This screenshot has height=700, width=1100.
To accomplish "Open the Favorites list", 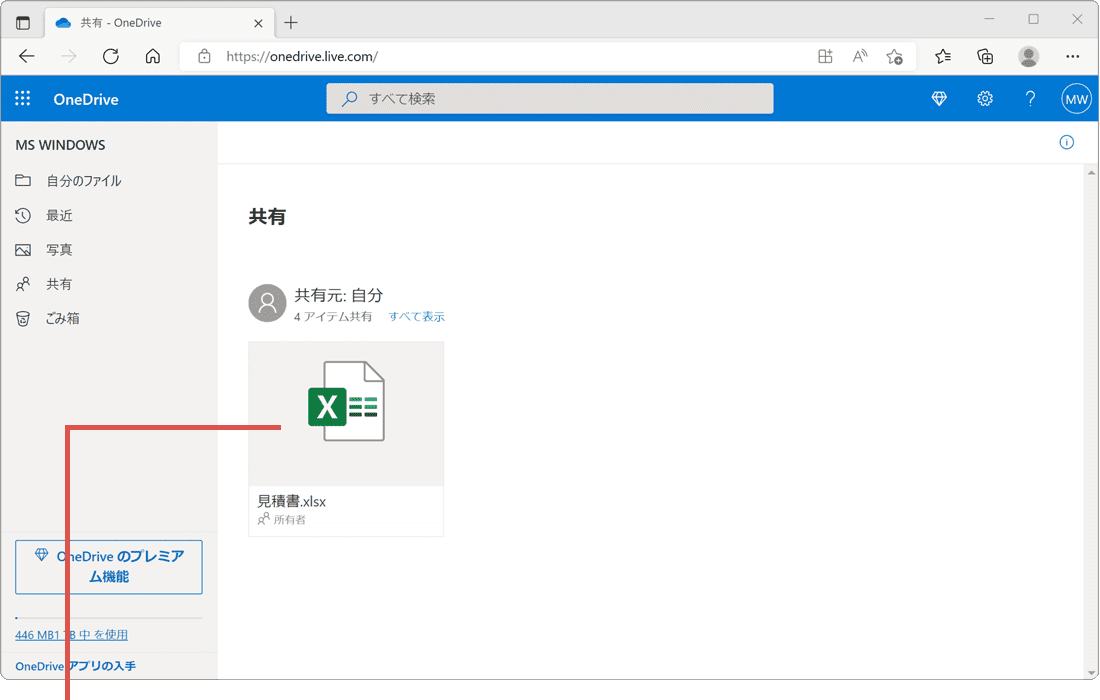I will point(943,56).
